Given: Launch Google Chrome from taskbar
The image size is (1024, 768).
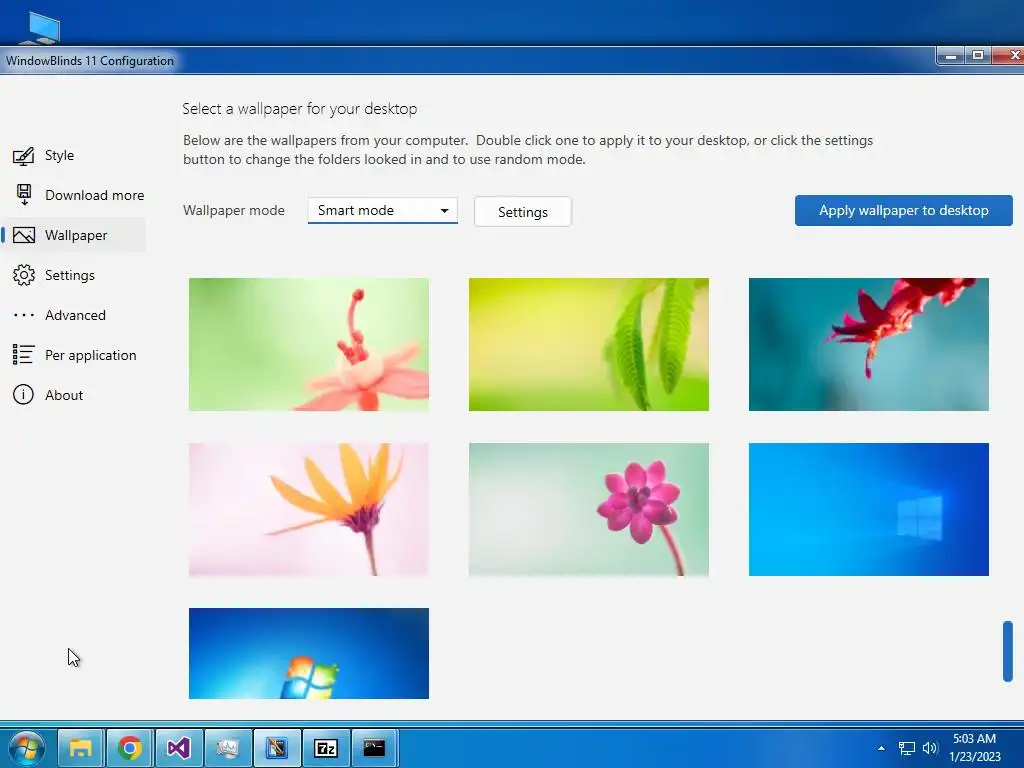Looking at the screenshot, I should [x=129, y=748].
